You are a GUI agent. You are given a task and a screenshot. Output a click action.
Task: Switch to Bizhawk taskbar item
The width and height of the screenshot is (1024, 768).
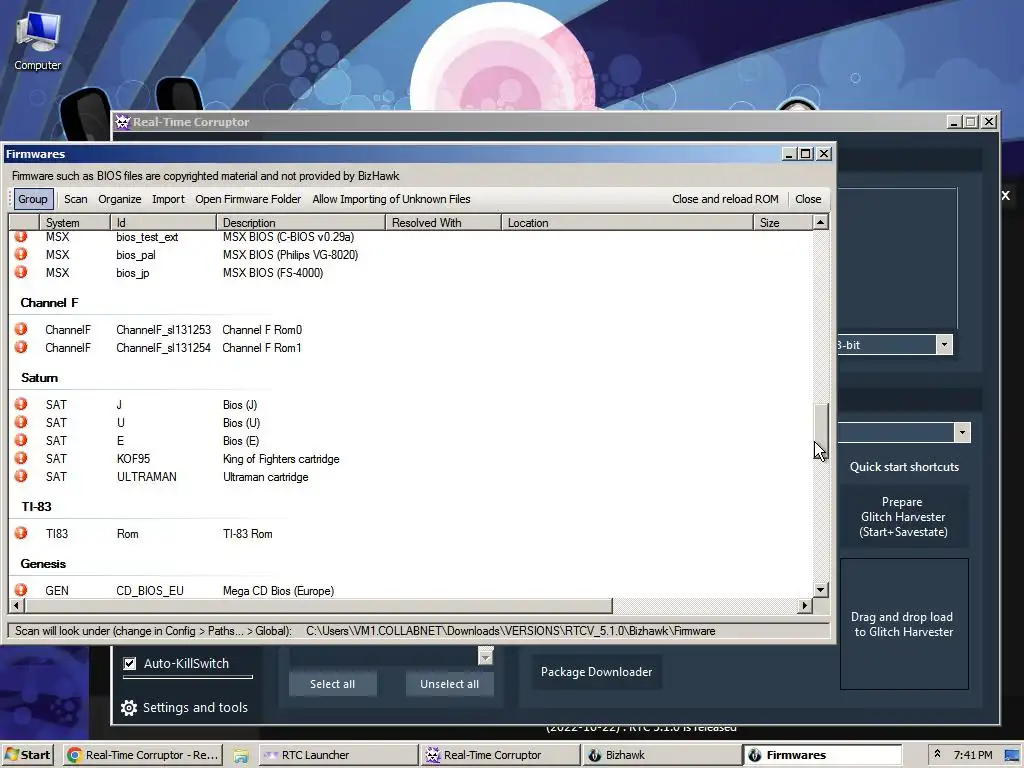click(662, 755)
